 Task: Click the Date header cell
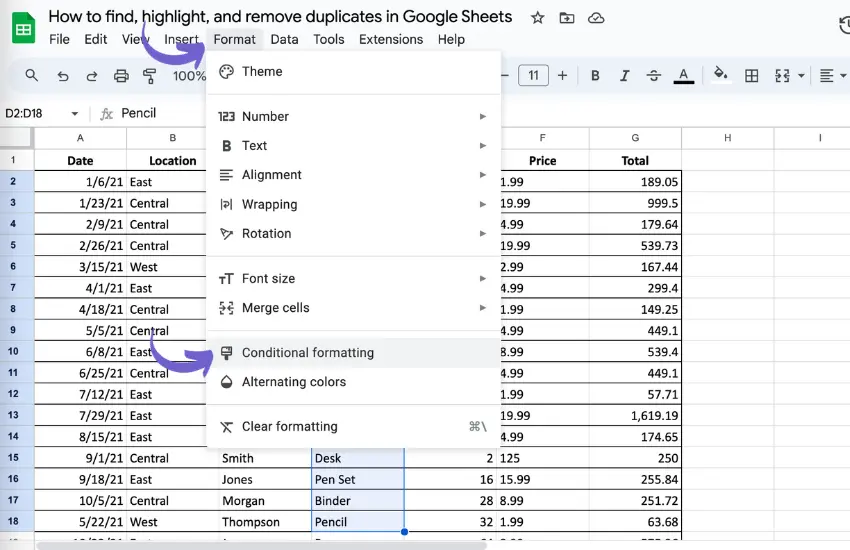tap(80, 161)
